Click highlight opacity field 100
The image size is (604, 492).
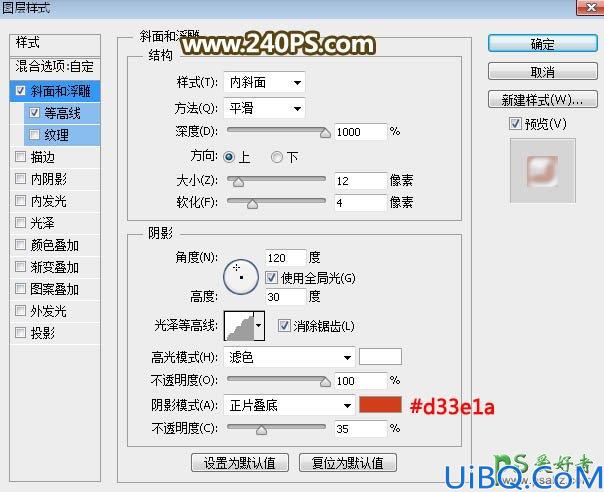coord(360,381)
